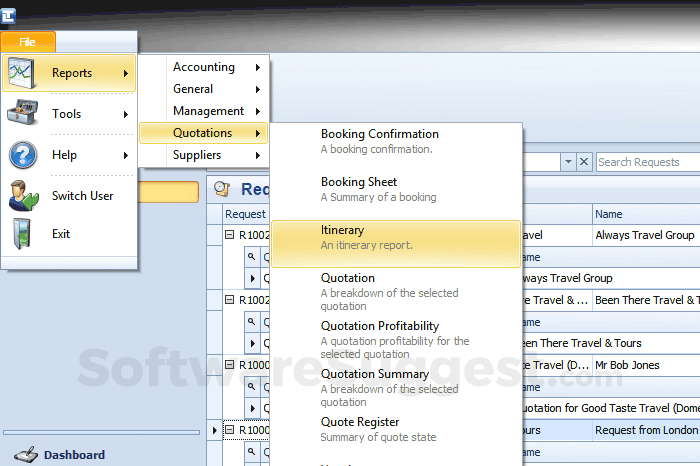The width and height of the screenshot is (700, 466).
Task: Clear the filter with the X button
Action: coord(584,162)
